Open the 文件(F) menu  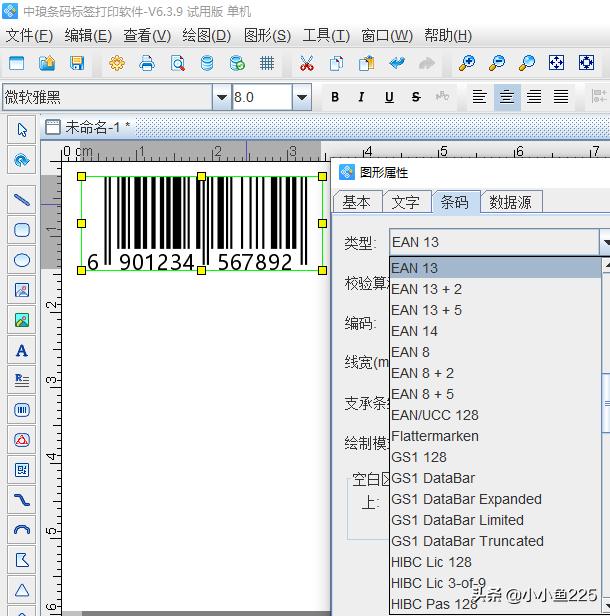pyautogui.click(x=29, y=36)
